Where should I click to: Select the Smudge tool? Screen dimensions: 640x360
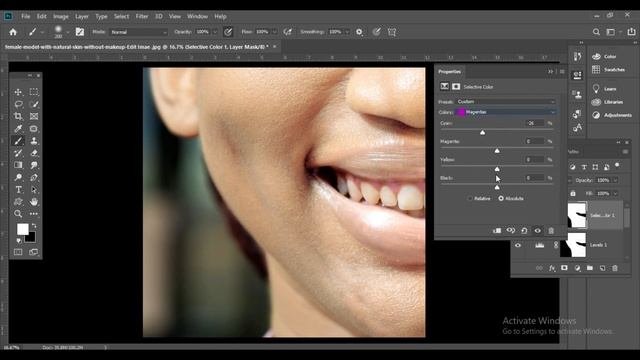(34, 165)
